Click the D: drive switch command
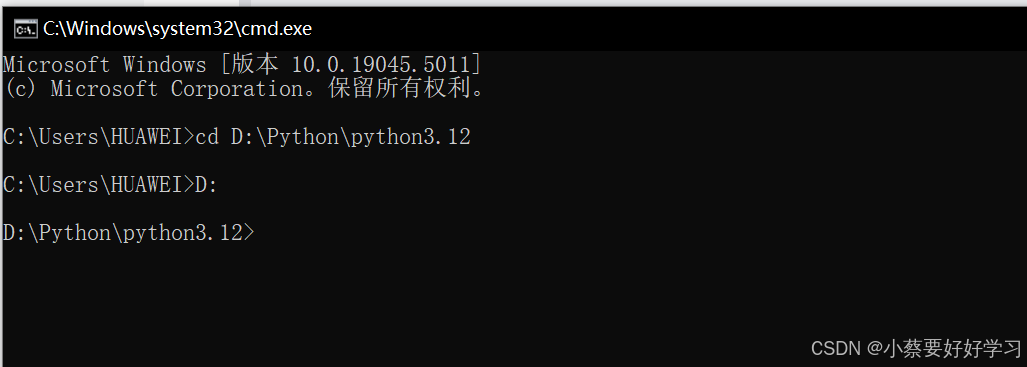The width and height of the screenshot is (1027, 367). point(206,185)
